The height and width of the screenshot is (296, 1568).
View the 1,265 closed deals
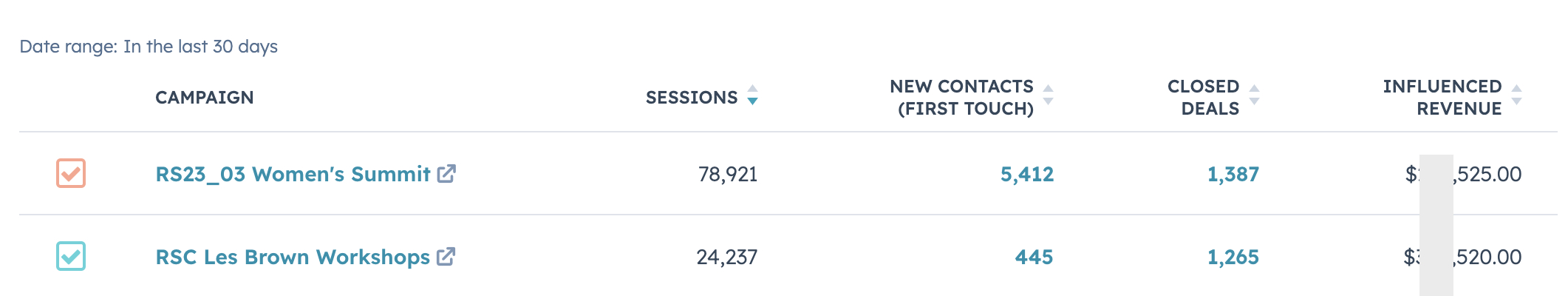1233,258
